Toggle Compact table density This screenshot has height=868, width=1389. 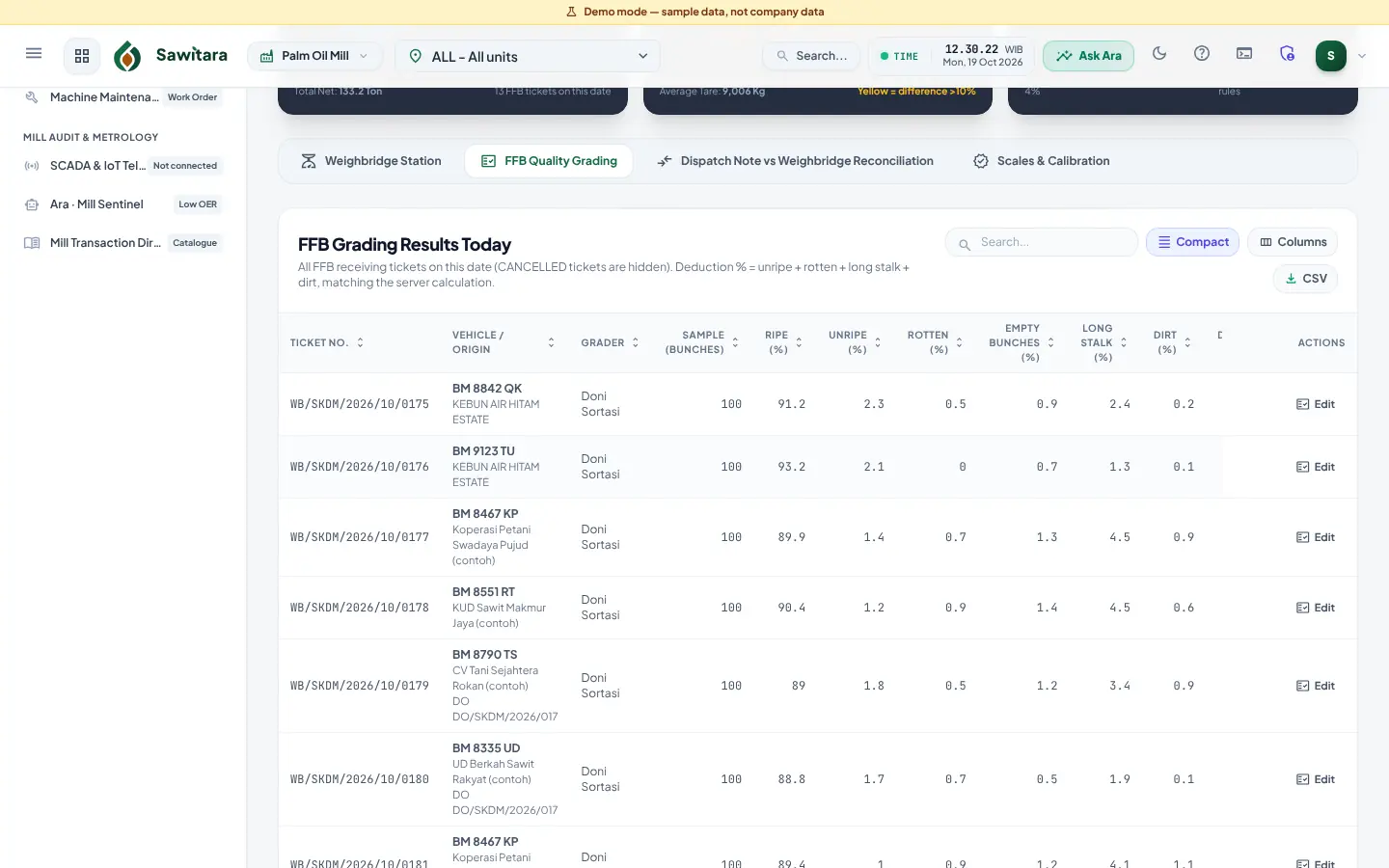(1193, 242)
